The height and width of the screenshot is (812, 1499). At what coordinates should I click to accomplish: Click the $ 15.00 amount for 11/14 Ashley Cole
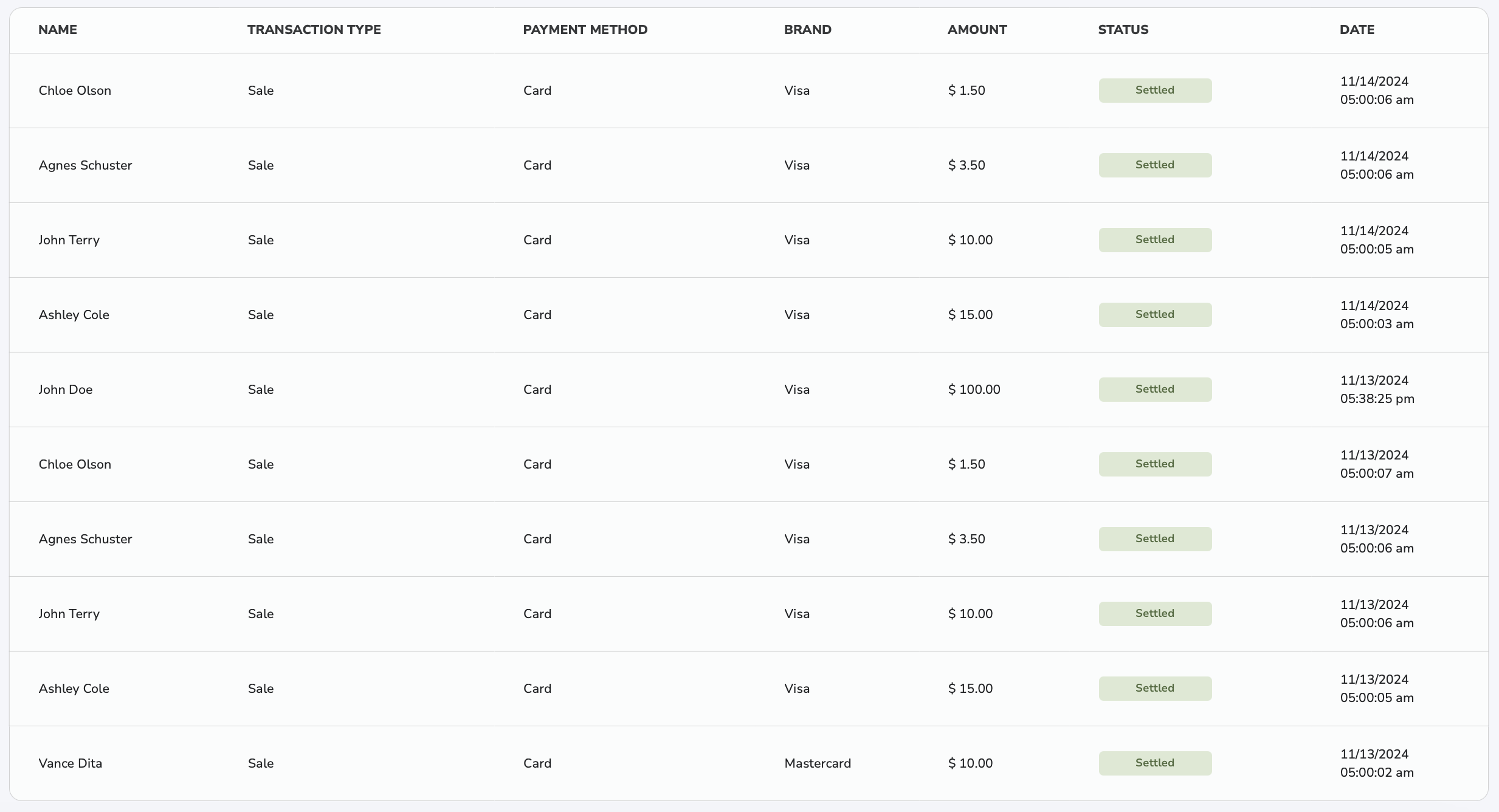point(970,315)
